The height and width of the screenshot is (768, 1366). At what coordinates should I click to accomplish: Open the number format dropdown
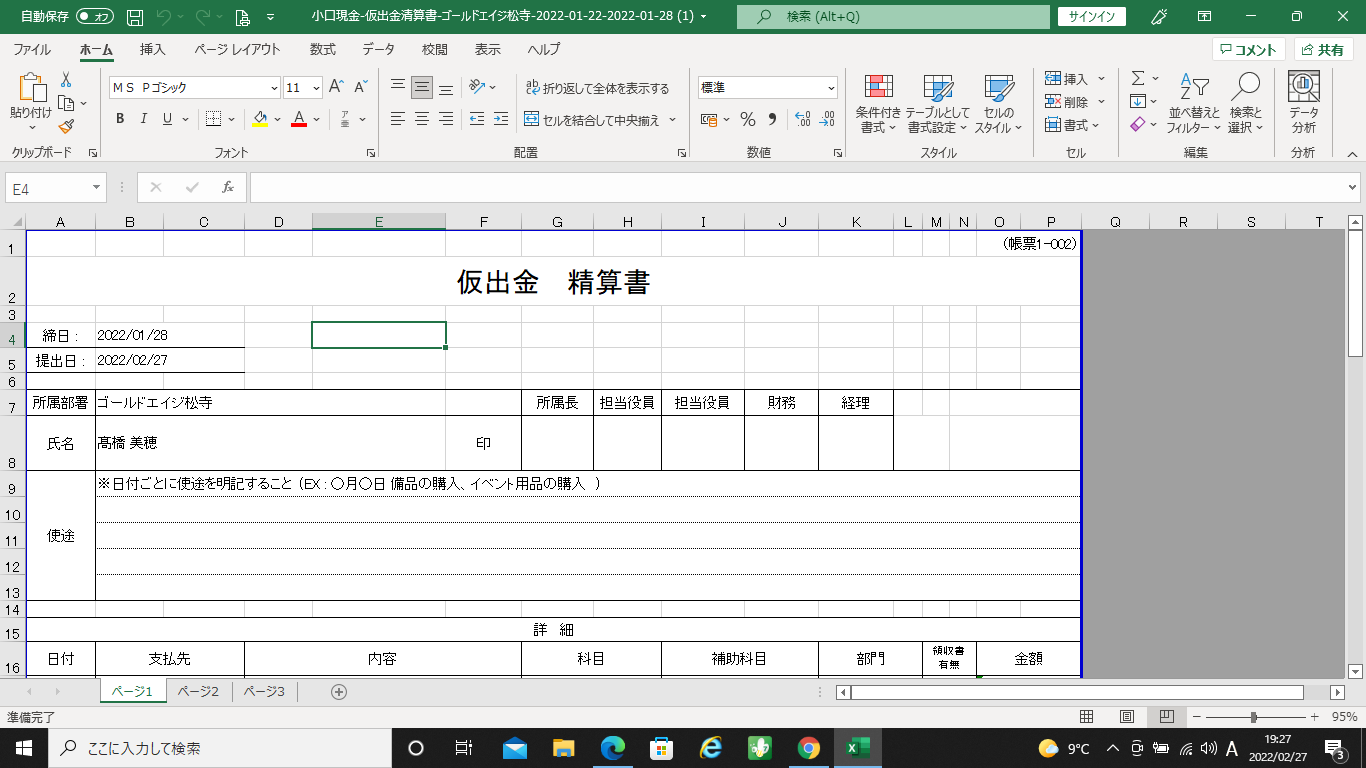[x=830, y=88]
